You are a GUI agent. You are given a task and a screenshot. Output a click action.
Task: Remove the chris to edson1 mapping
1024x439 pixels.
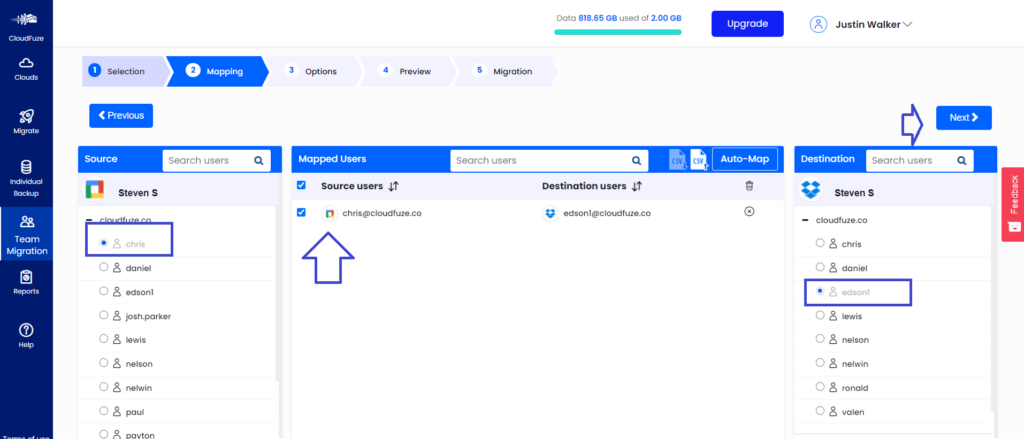pyautogui.click(x=750, y=212)
